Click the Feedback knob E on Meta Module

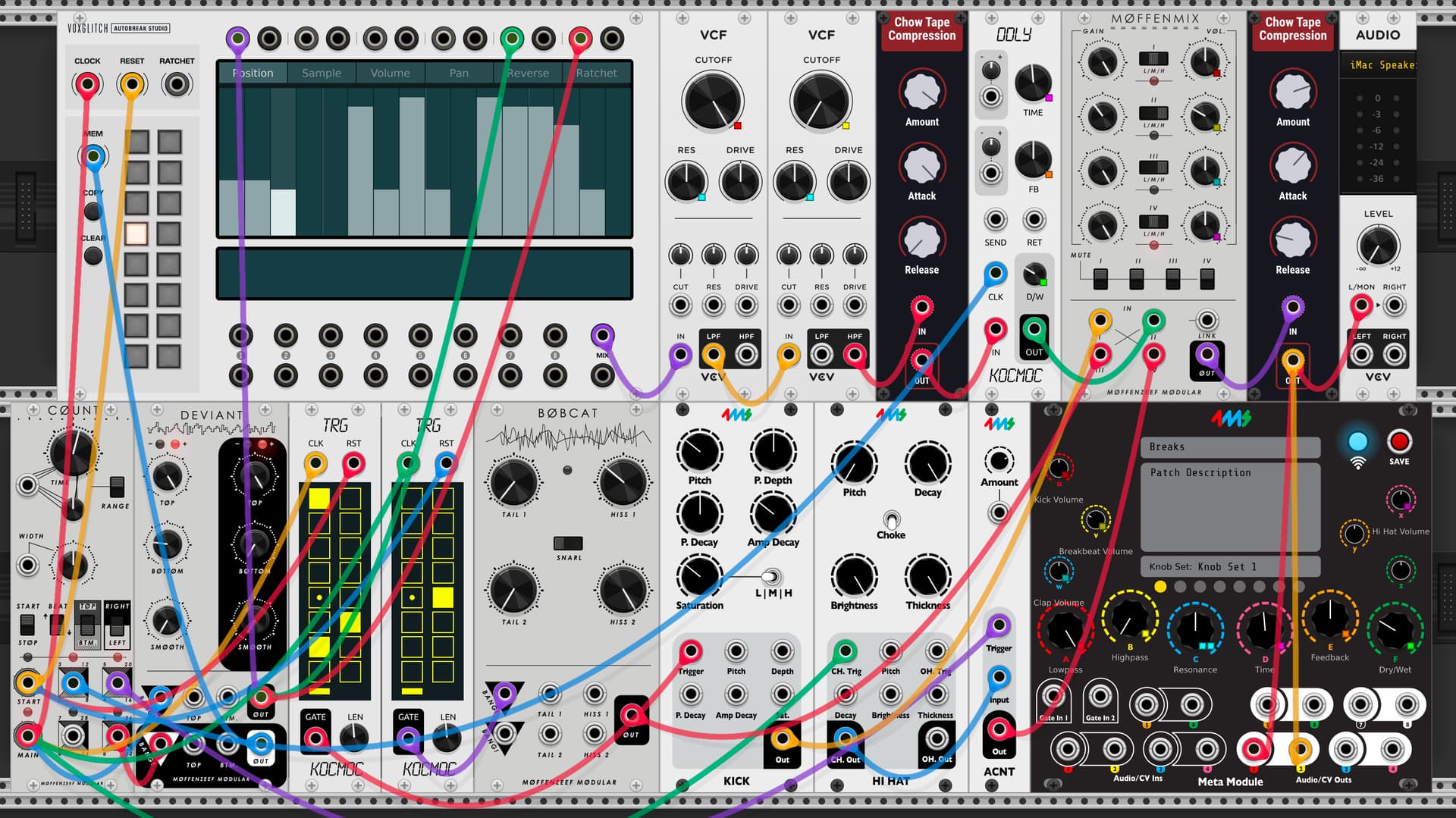pyautogui.click(x=1329, y=617)
